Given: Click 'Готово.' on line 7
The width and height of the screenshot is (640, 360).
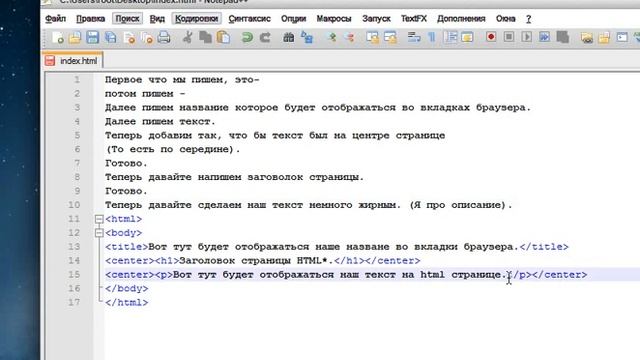Looking at the screenshot, I should click(126, 163).
